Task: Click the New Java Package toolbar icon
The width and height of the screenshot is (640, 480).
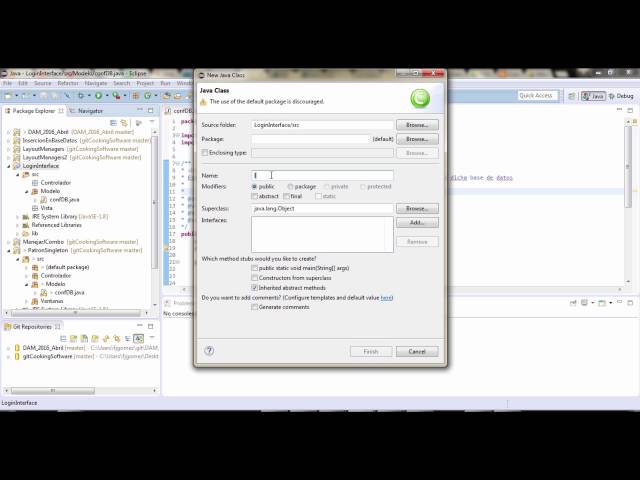Action: [x=136, y=96]
